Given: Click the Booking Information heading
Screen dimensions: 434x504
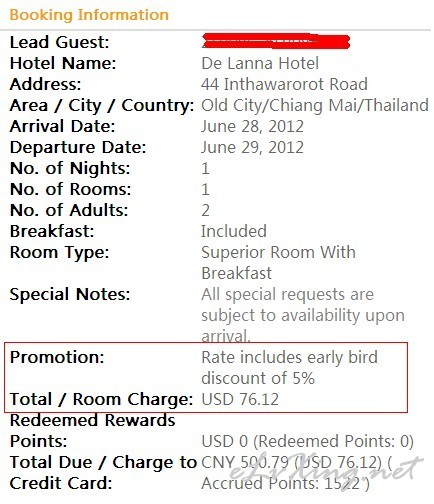Looking at the screenshot, I should [89, 15].
